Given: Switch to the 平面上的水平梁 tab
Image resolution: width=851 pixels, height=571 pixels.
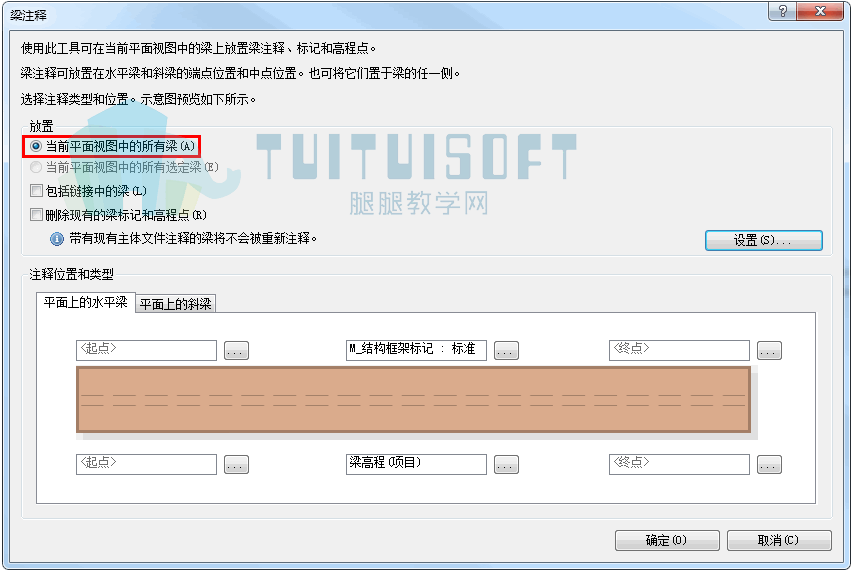Looking at the screenshot, I should tap(86, 302).
